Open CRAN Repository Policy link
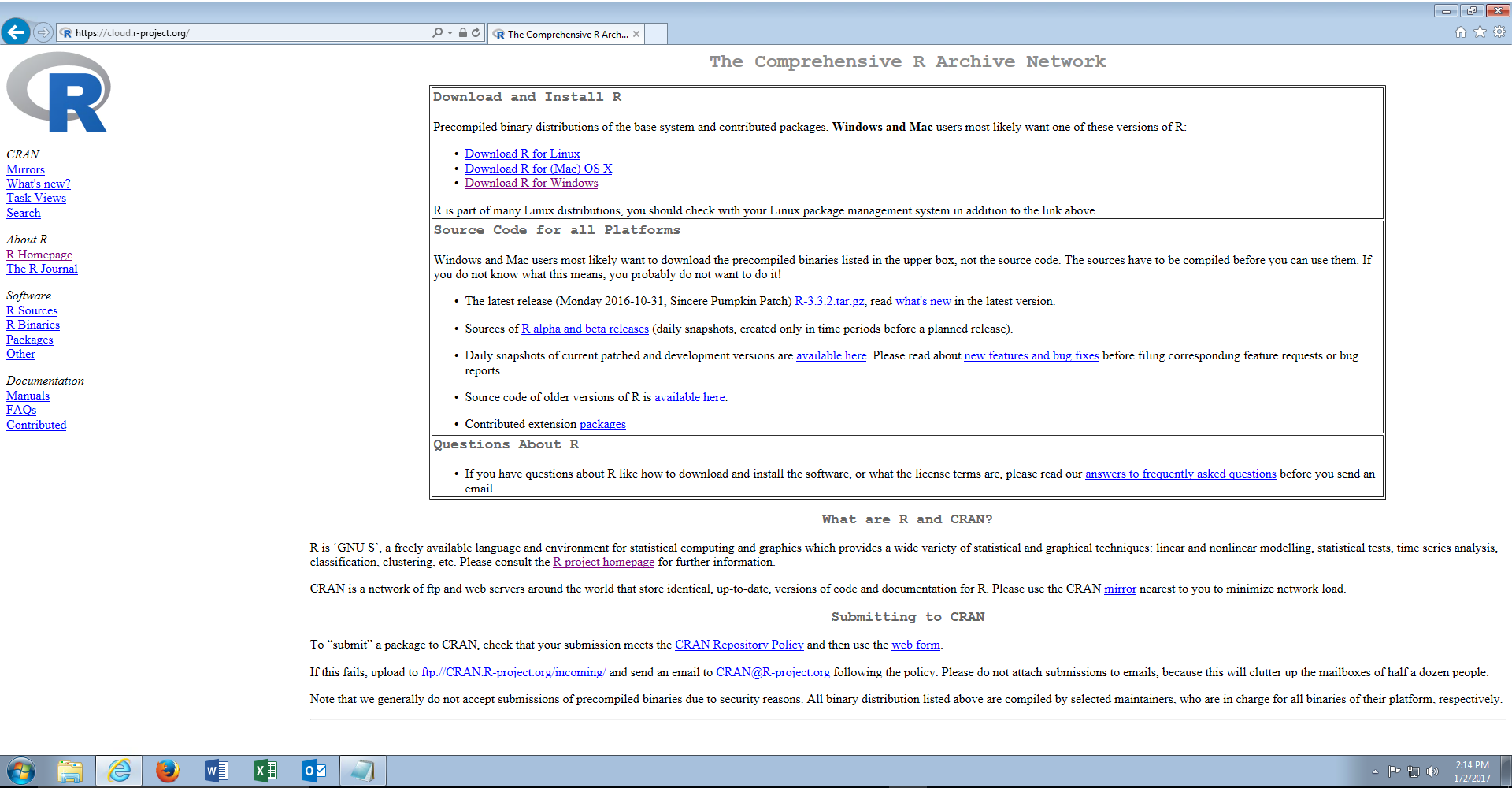Viewport: 1512px width, 788px height. click(x=739, y=645)
